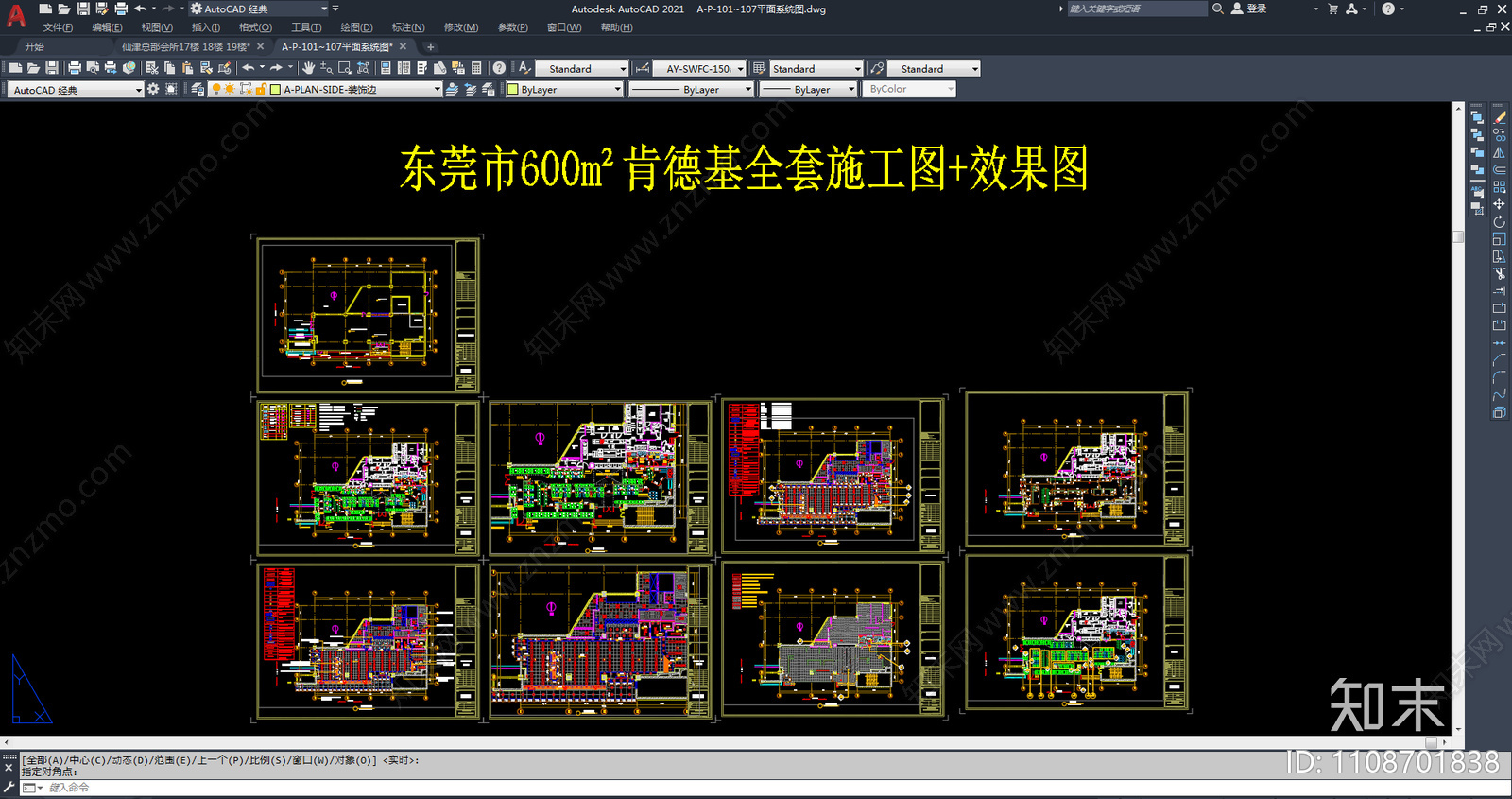Image resolution: width=1512 pixels, height=799 pixels.
Task: Click the Text Style icon
Action: pyautogui.click(x=524, y=68)
